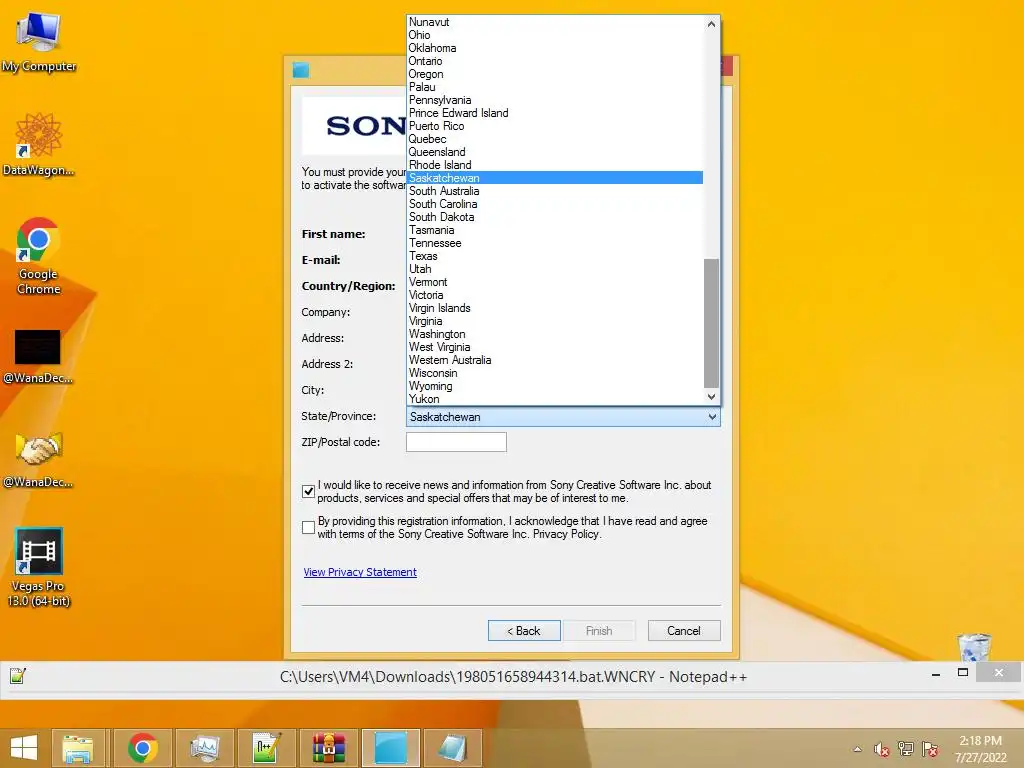Open the Action Center flag icon
1024x768 pixels.
pyautogui.click(x=930, y=749)
